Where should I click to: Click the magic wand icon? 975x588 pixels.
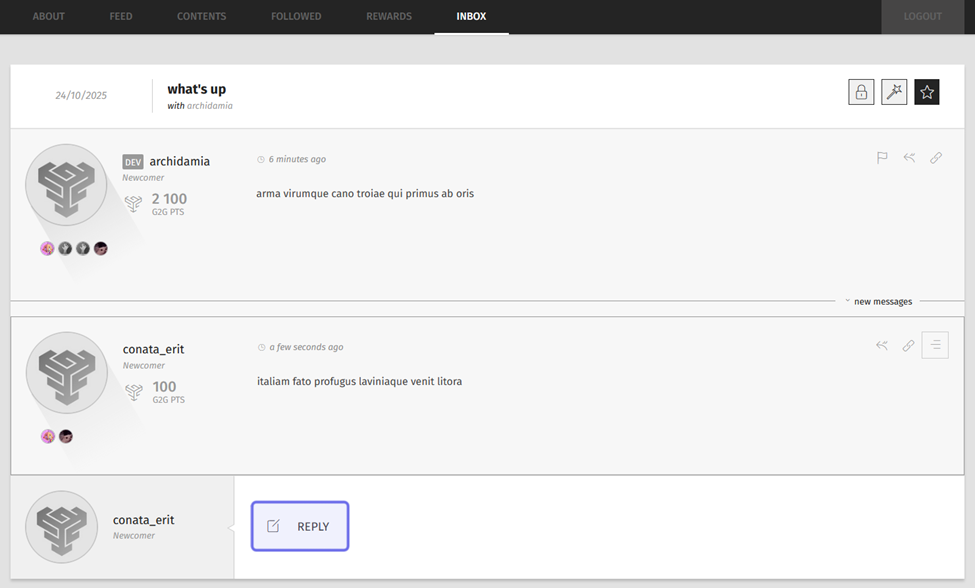pyautogui.click(x=894, y=92)
